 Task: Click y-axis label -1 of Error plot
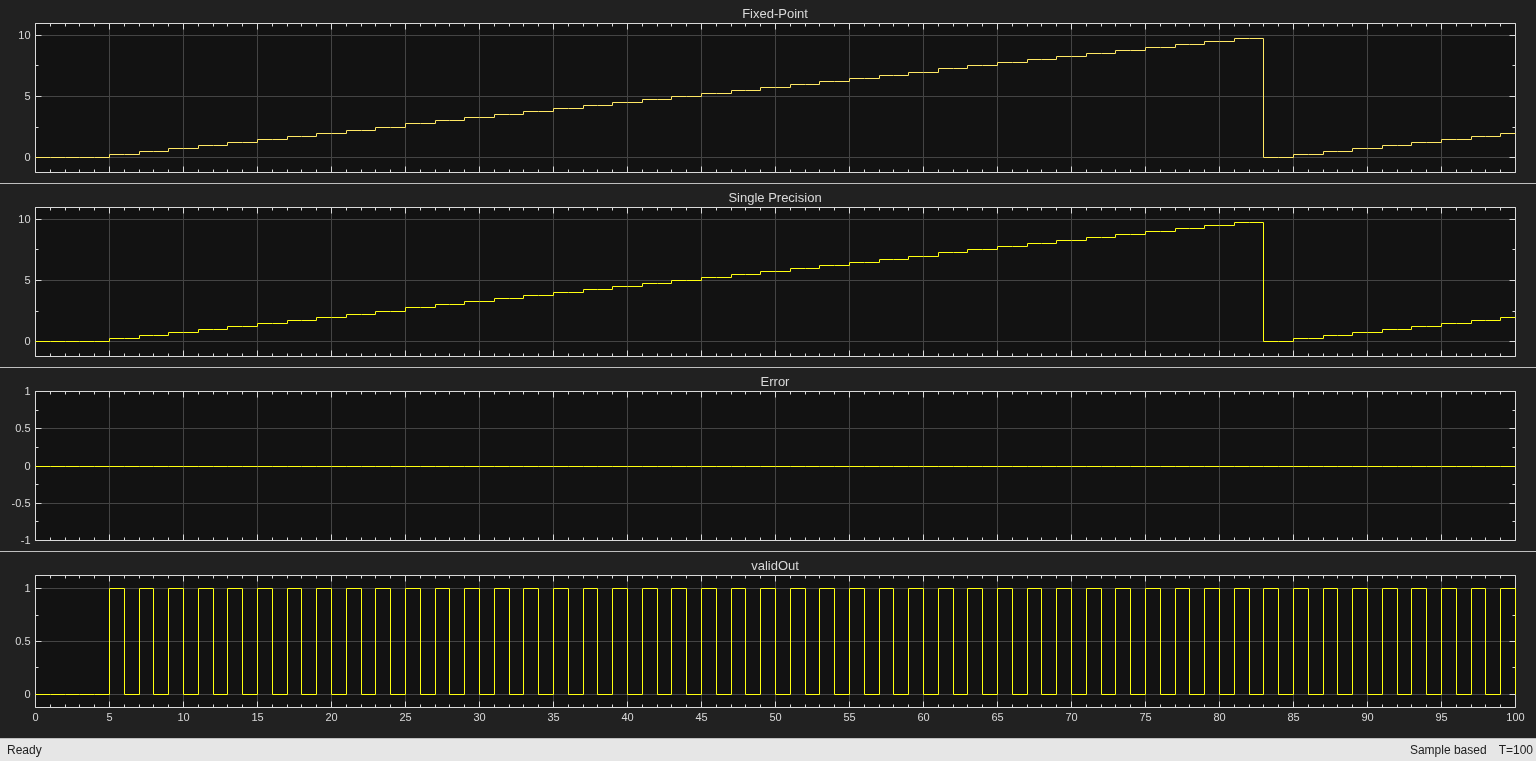click(x=25, y=540)
